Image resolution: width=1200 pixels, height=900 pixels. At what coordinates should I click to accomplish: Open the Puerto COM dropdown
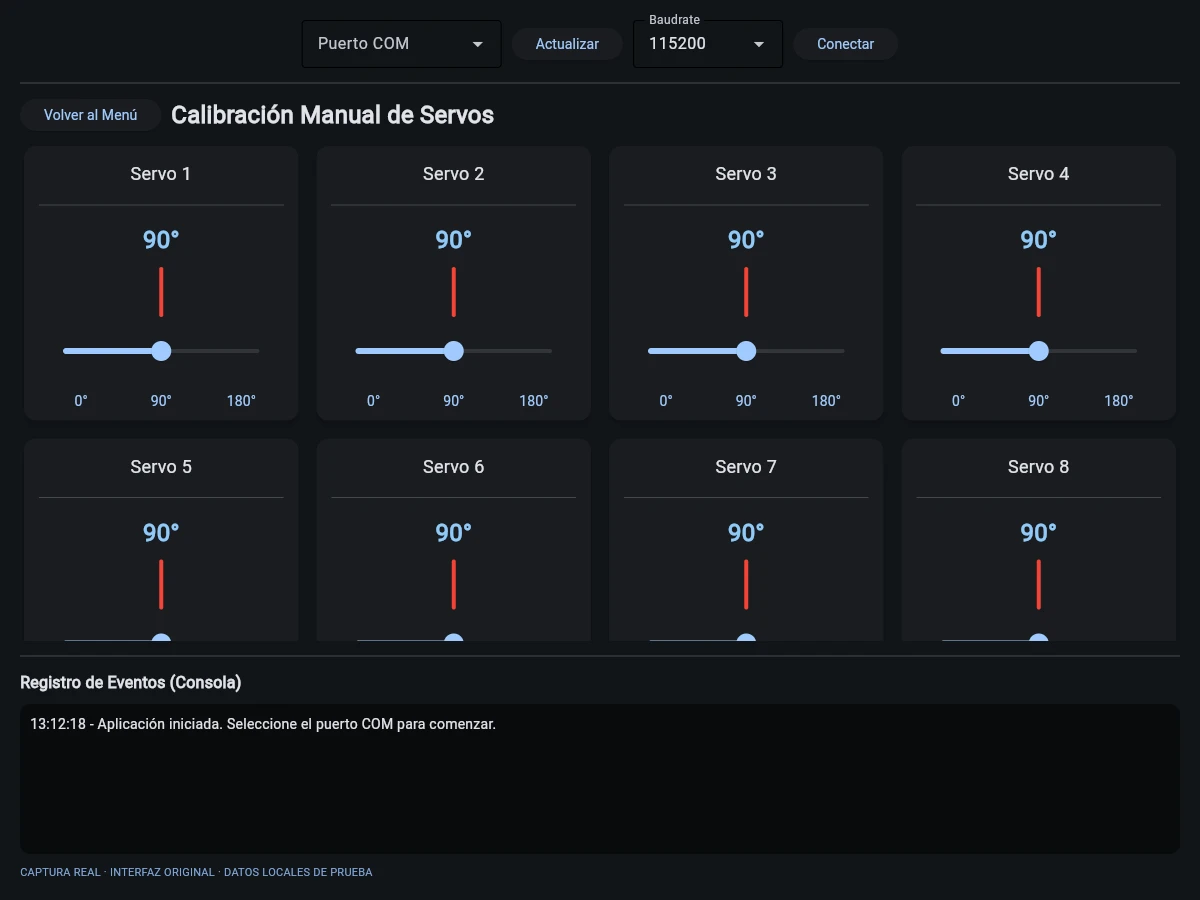401,44
